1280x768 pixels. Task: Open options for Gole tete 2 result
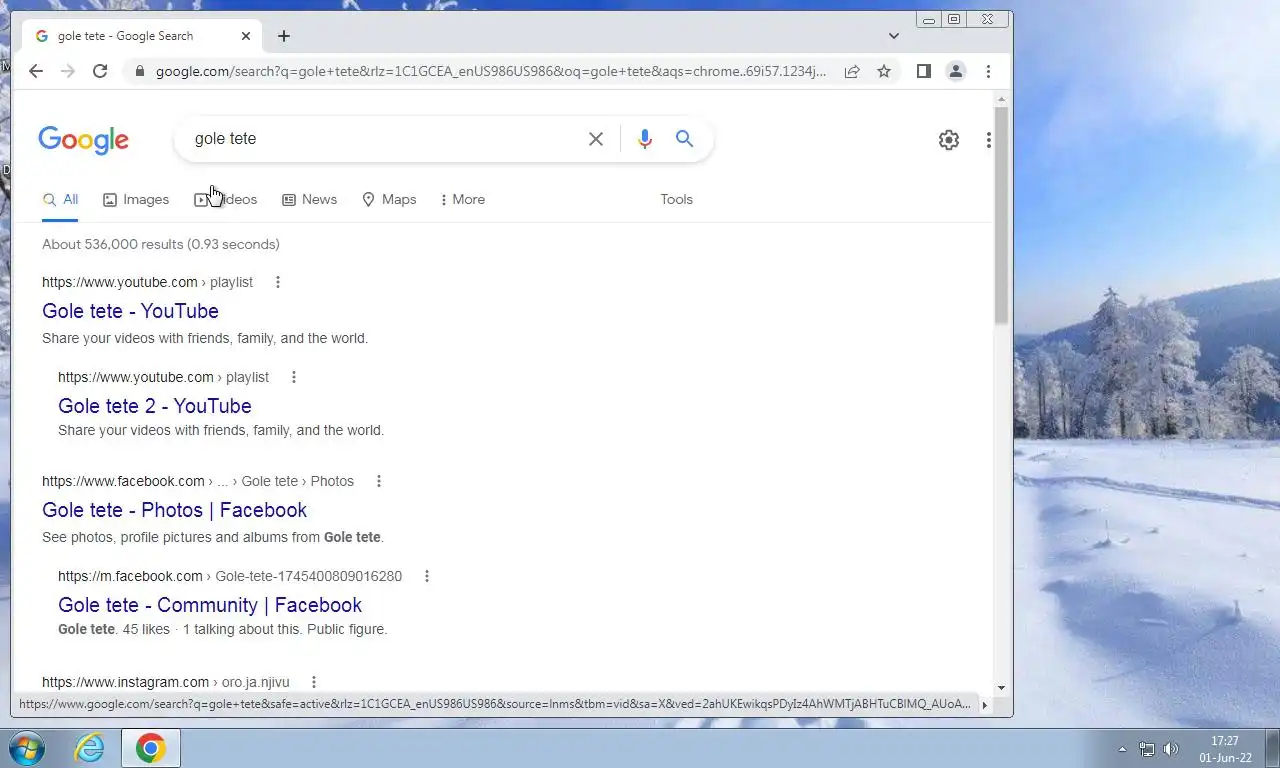[294, 377]
